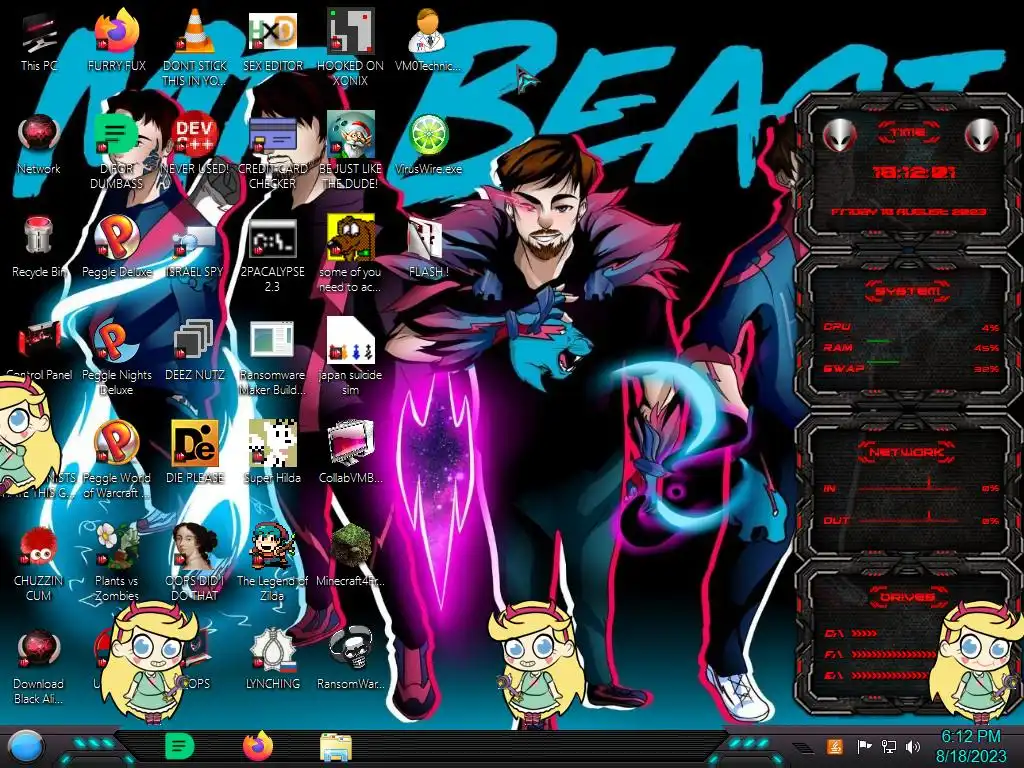Click the DRIVES header in the widget
1024x768 pixels.
point(908,597)
